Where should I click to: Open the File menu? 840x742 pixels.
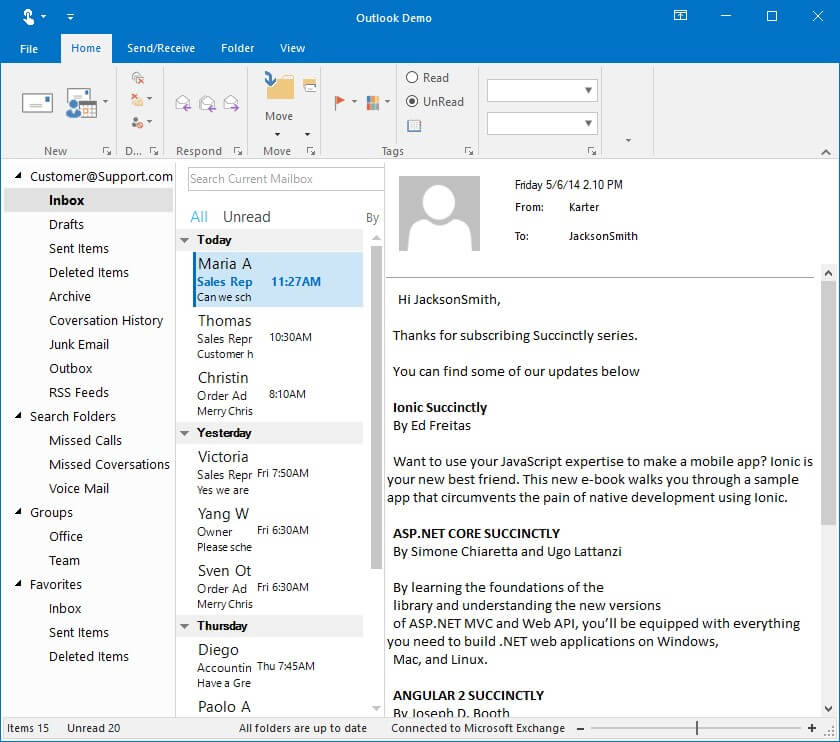click(28, 47)
